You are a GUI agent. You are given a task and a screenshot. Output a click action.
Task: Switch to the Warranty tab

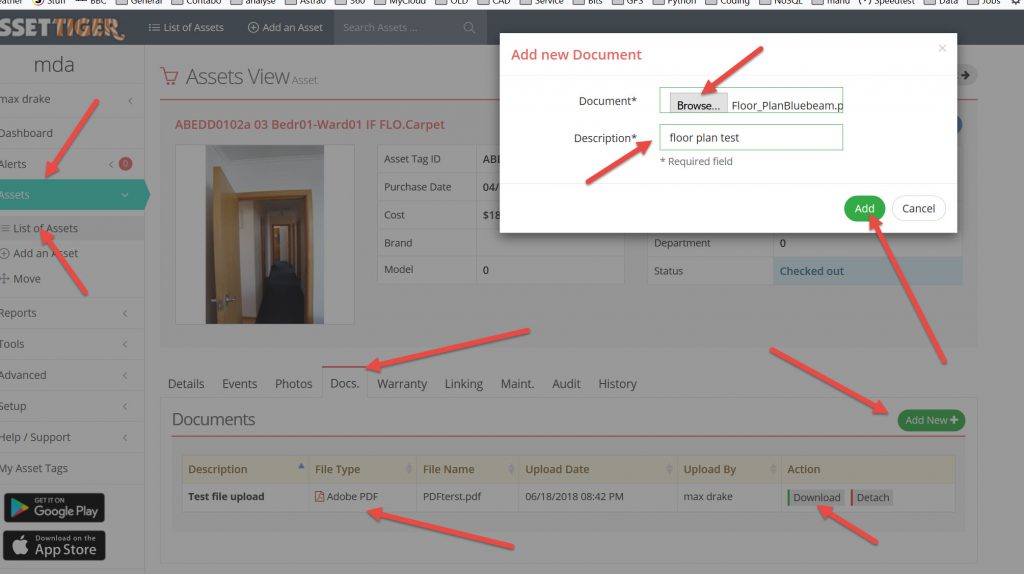click(402, 384)
